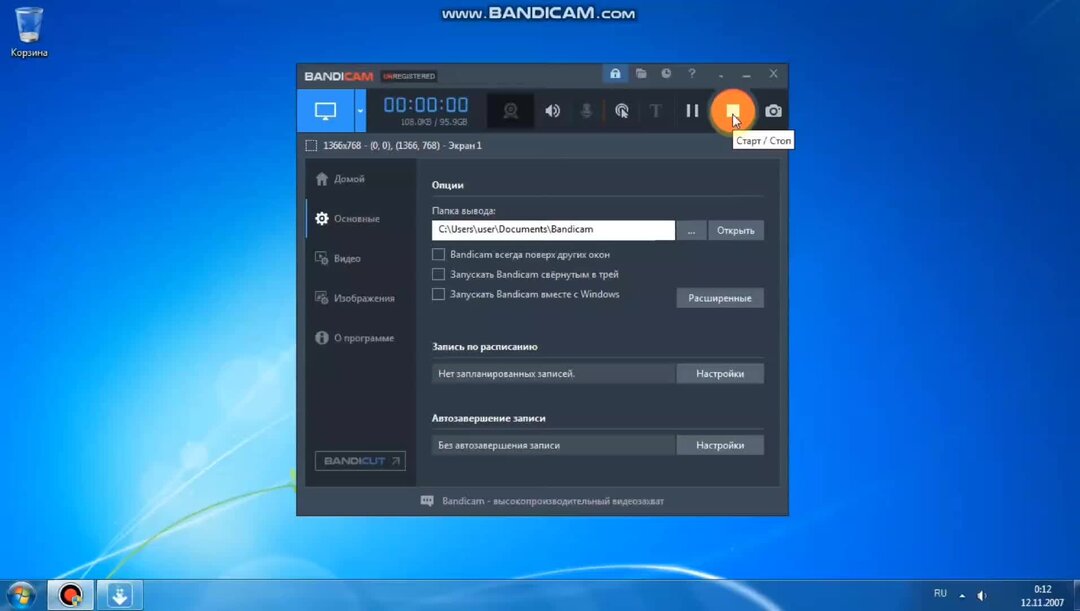Browse output folder with the ... button
This screenshot has width=1080, height=611.
pos(691,231)
